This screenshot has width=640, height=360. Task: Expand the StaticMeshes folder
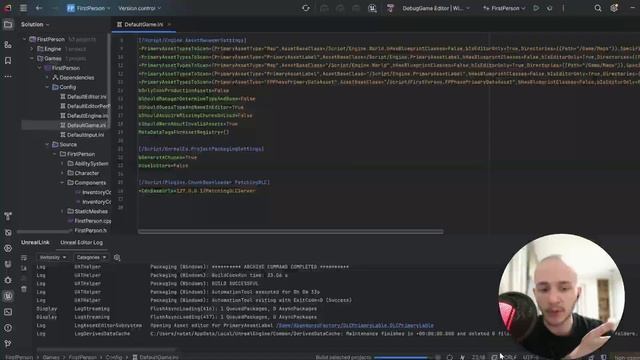(62, 211)
